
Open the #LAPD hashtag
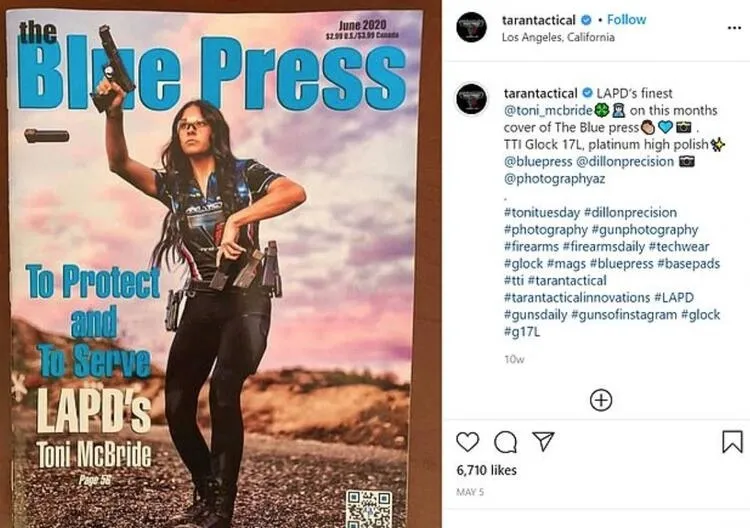[674, 297]
